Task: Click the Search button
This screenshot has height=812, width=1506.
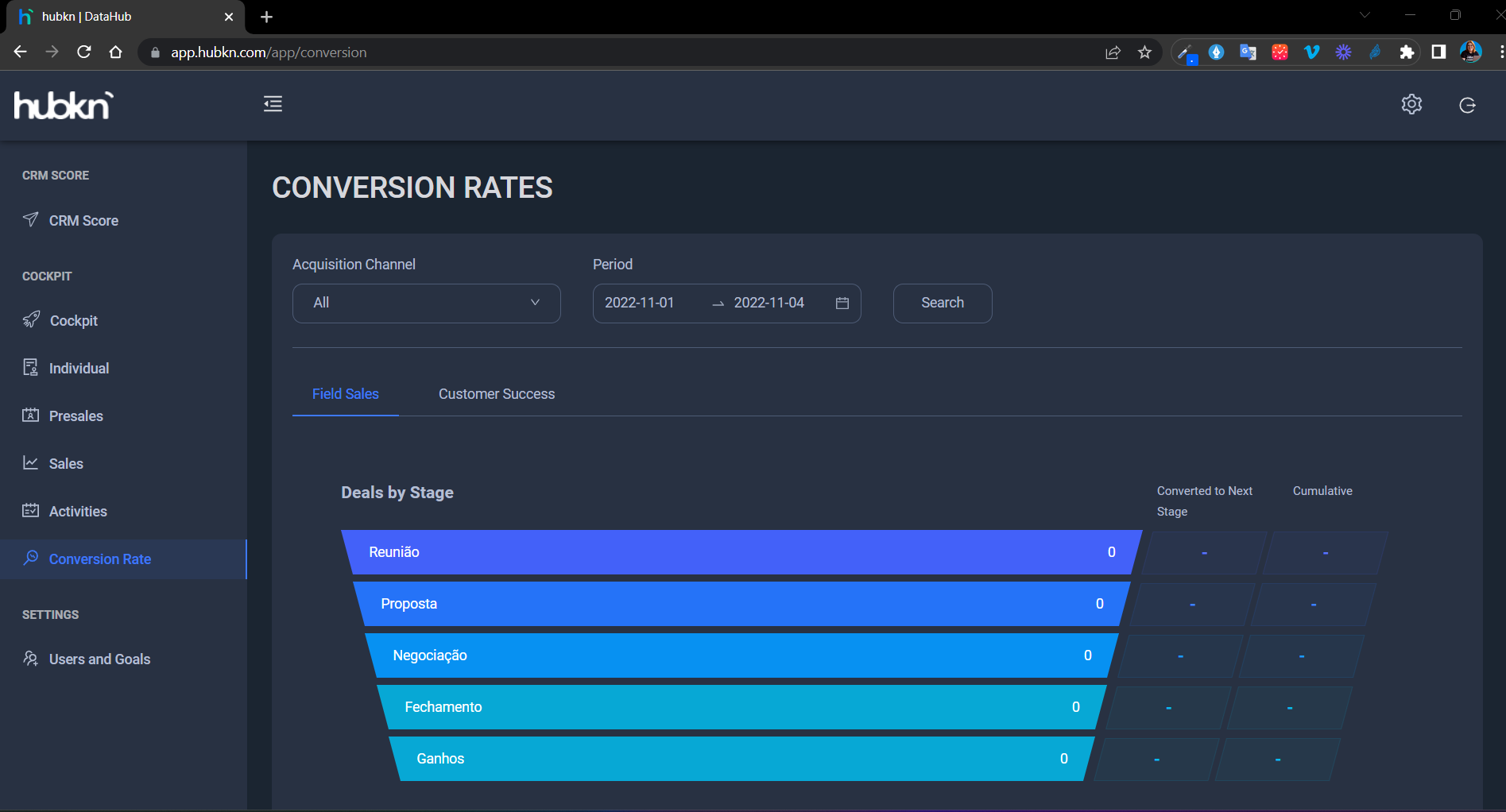Action: tap(943, 304)
